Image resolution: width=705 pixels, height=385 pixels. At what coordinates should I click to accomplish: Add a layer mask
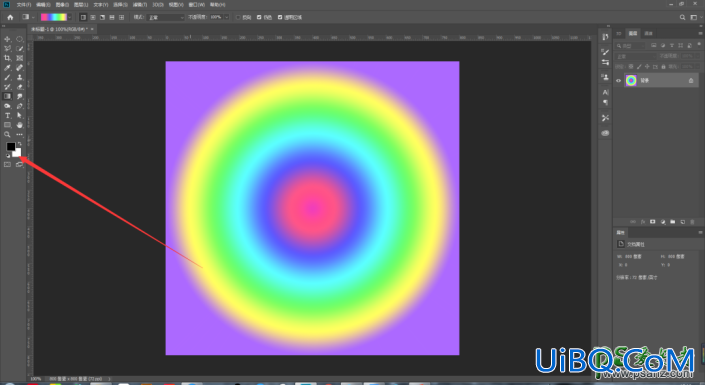(652, 222)
